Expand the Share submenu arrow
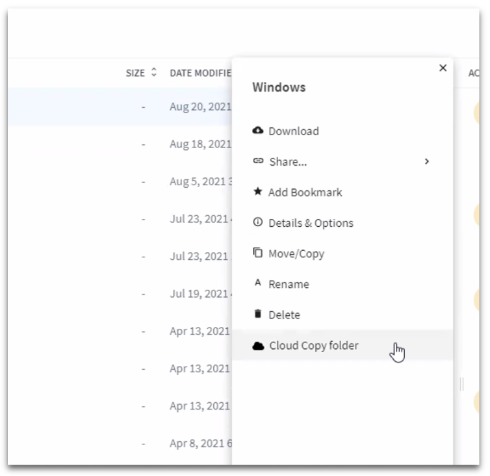Screen dimensions: 490x476 [427, 162]
